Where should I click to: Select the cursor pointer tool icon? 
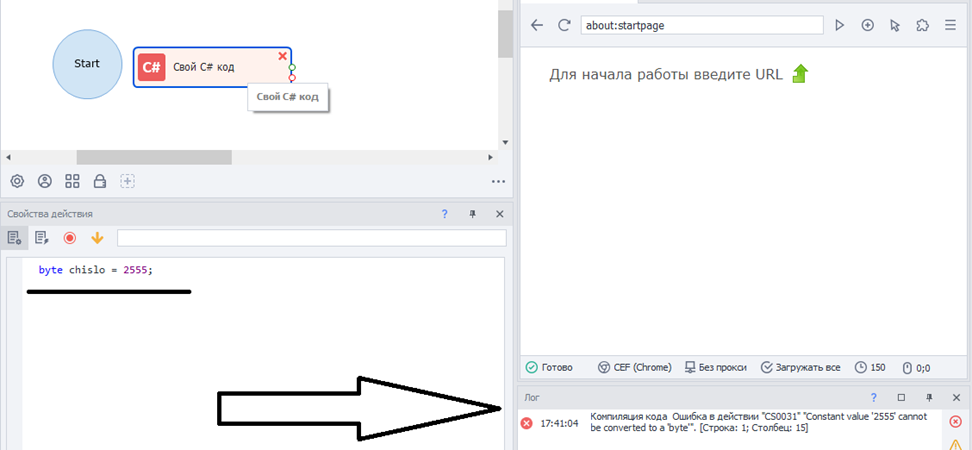pyautogui.click(x=895, y=25)
